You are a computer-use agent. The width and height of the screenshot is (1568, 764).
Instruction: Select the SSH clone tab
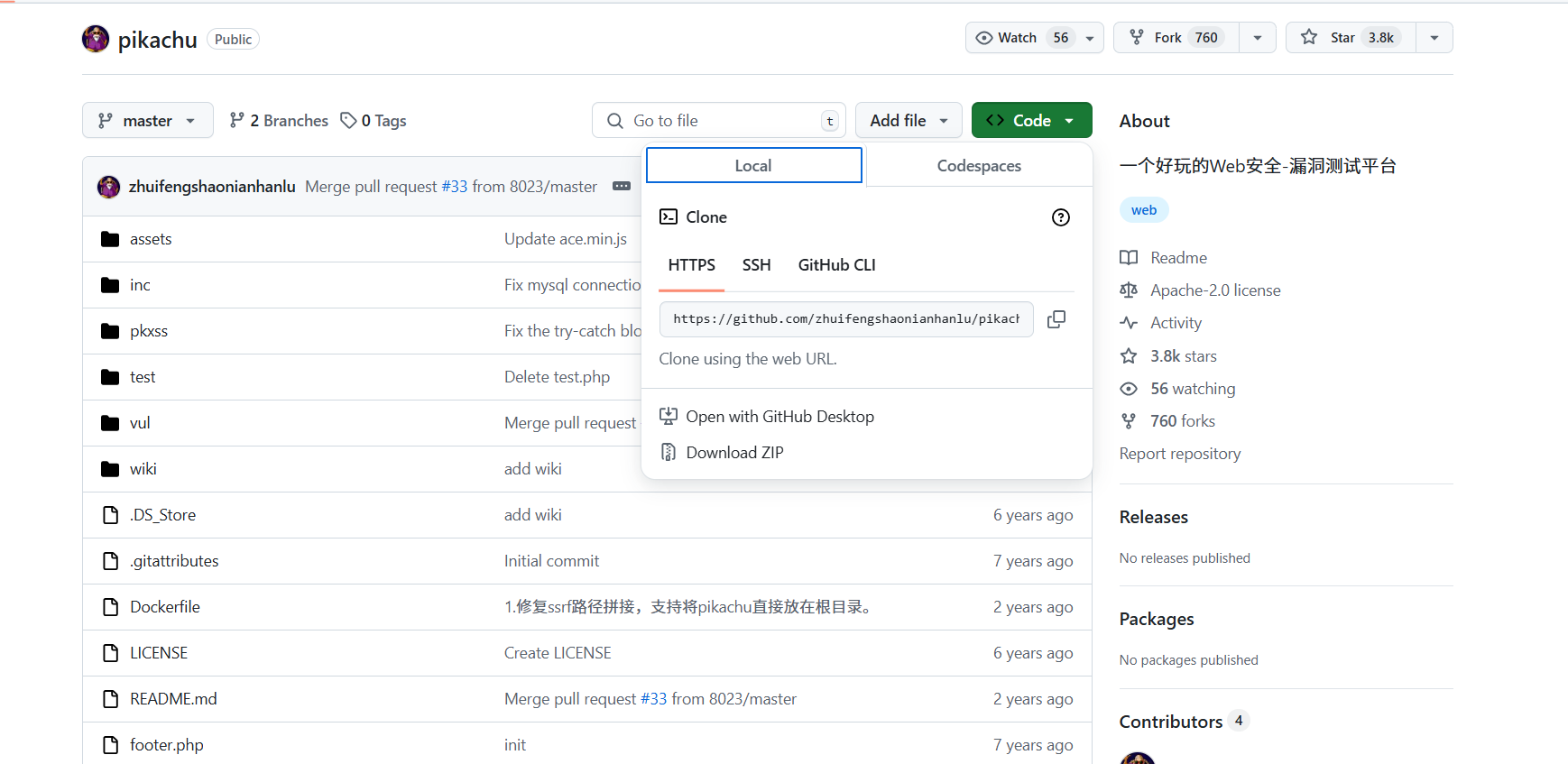click(x=756, y=265)
